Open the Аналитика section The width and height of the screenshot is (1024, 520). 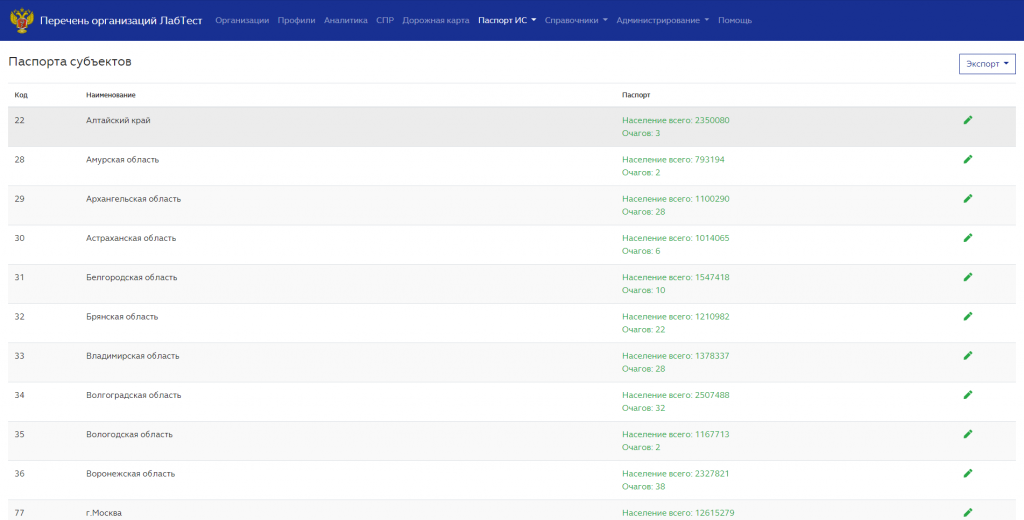[345, 20]
